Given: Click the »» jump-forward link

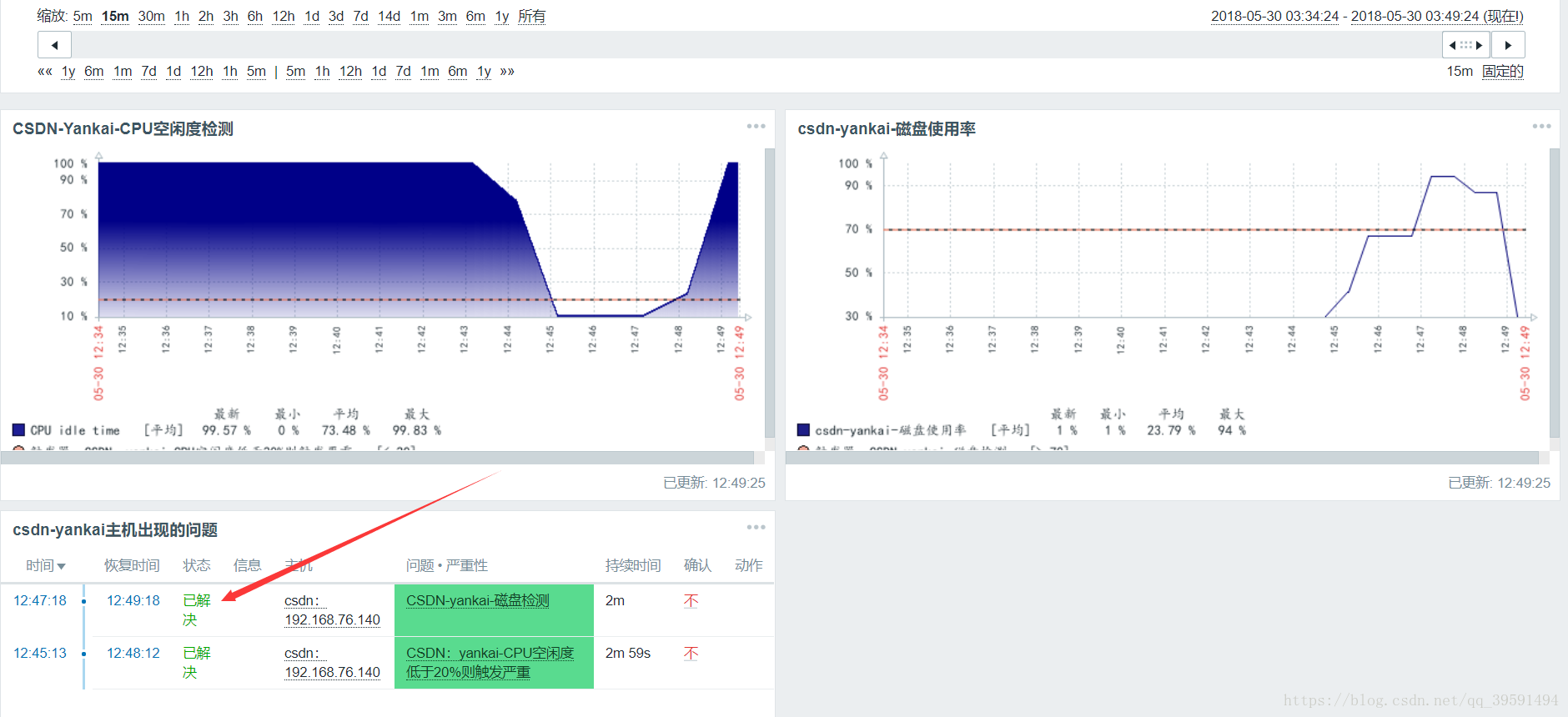Looking at the screenshot, I should tap(507, 72).
